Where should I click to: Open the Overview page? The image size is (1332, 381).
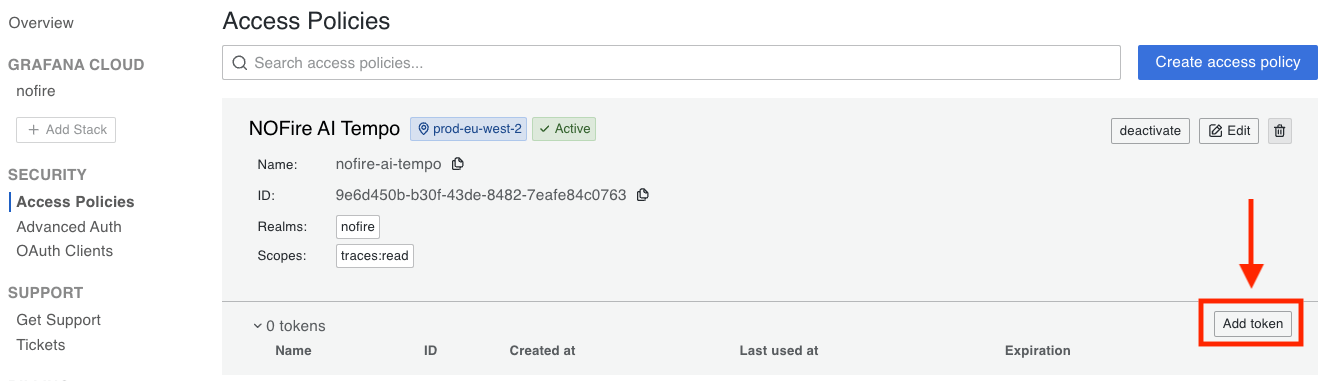tap(41, 23)
